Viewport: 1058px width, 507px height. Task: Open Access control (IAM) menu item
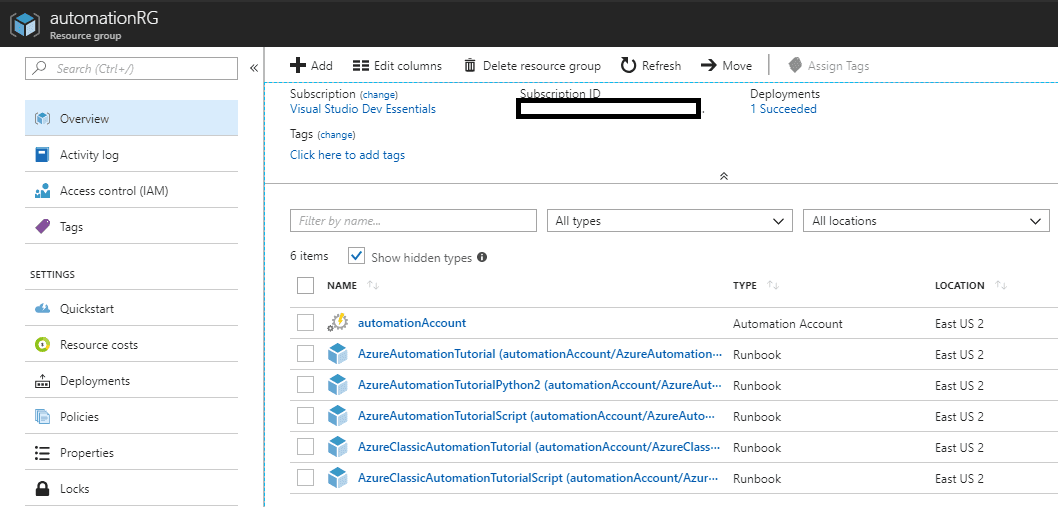pos(132,191)
